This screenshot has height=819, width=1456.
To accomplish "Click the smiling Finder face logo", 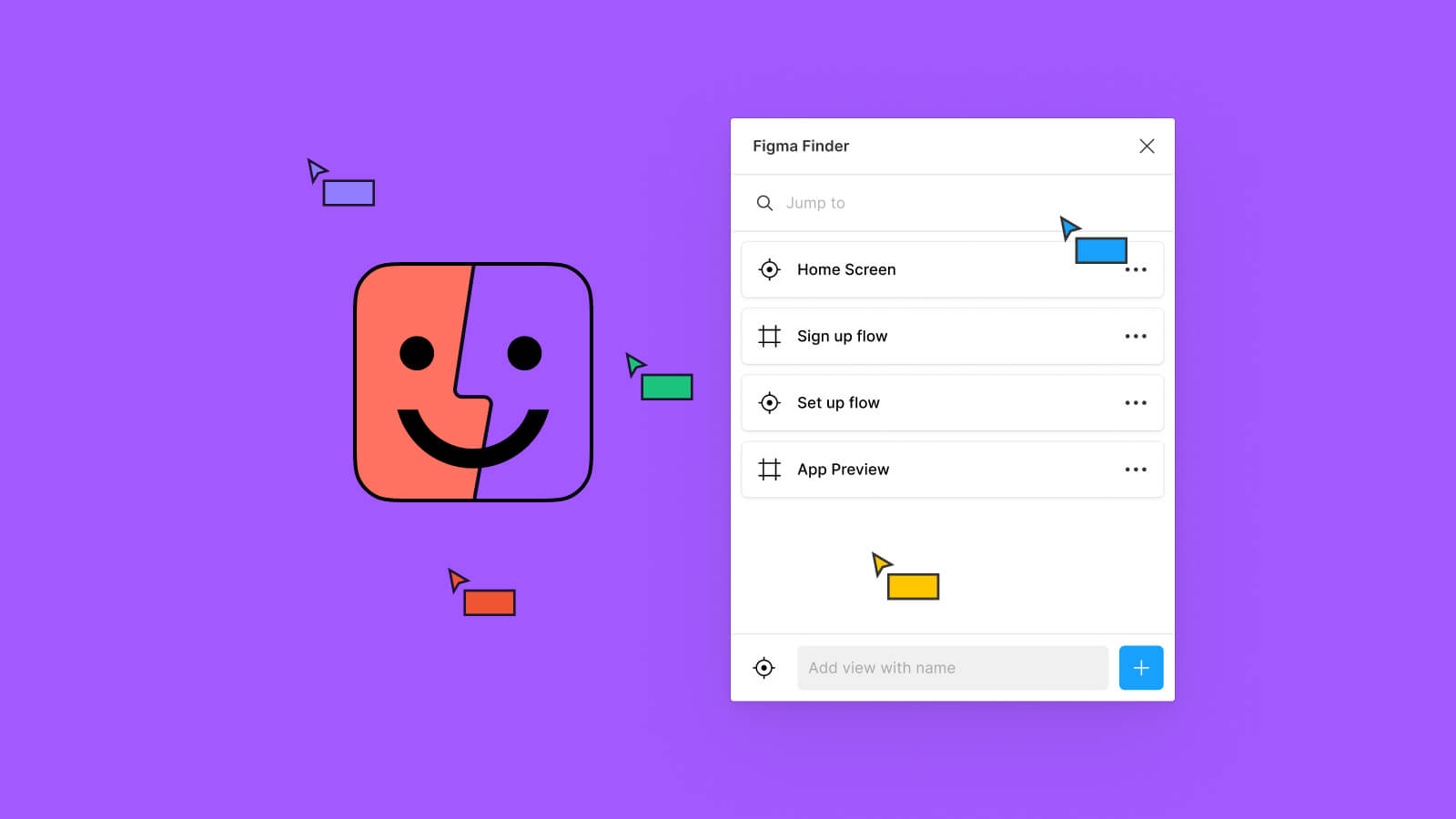I will [473, 382].
